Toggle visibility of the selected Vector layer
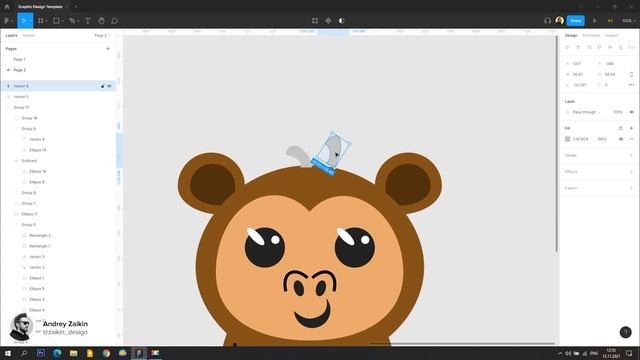The width and height of the screenshot is (640, 360). 109,86
